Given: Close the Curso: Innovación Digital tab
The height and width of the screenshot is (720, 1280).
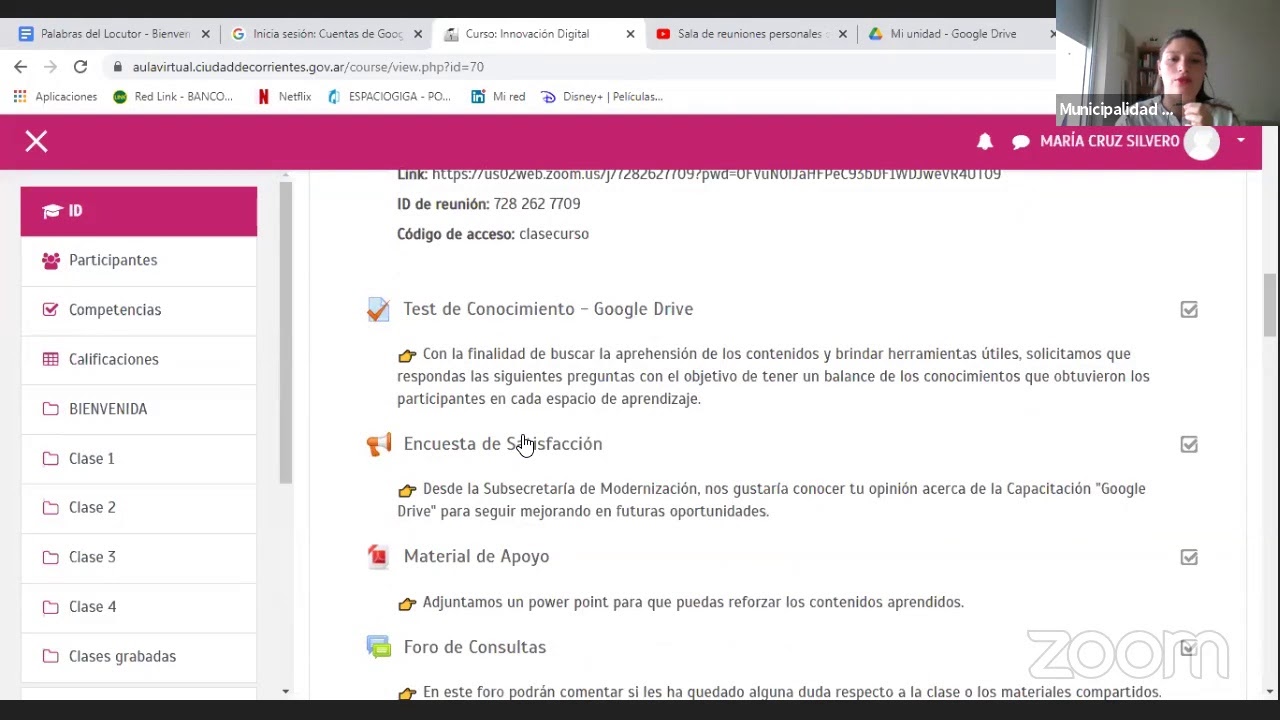Looking at the screenshot, I should (x=630, y=34).
